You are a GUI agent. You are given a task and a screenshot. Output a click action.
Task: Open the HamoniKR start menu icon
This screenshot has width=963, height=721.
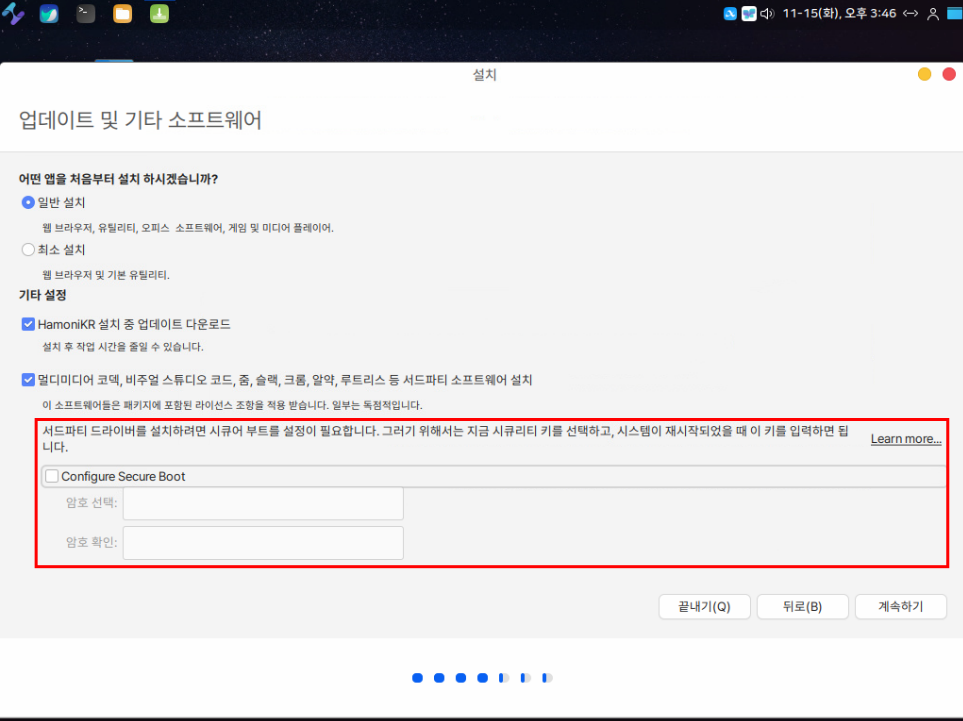pyautogui.click(x=14, y=14)
